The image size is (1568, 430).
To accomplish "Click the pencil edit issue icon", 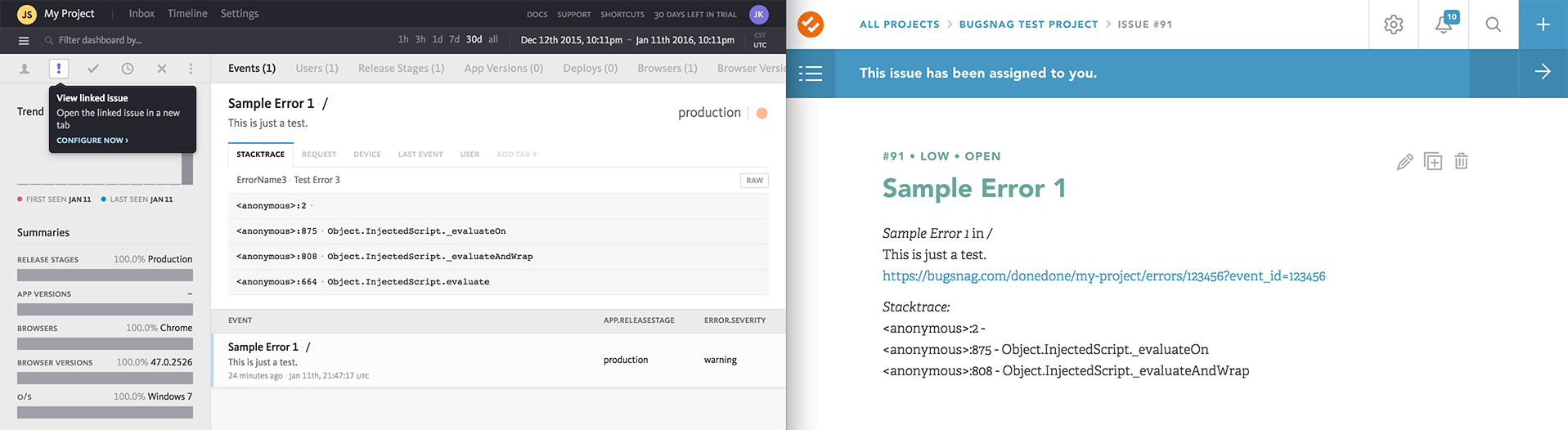I will point(1404,162).
